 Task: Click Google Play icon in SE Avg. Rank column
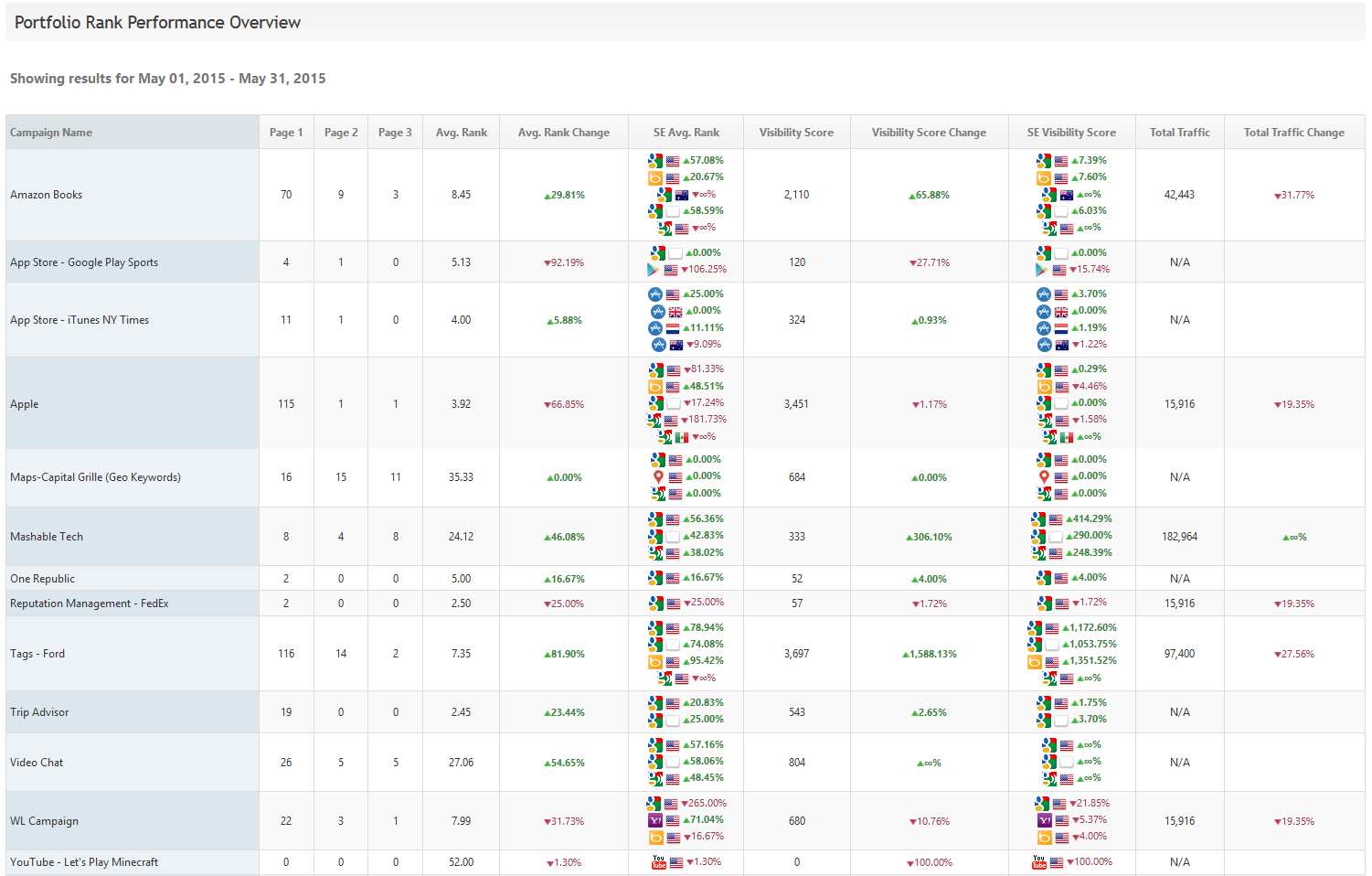pos(653,270)
